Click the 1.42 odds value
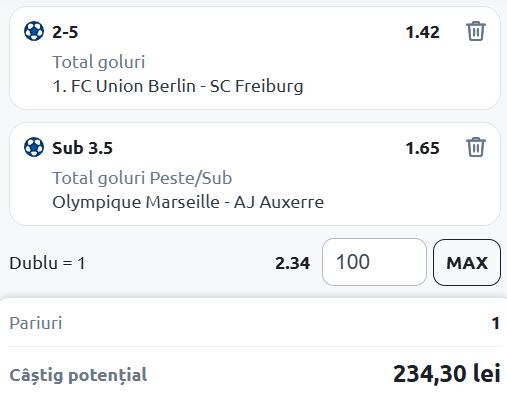Screen dimensions: 507x400 (x=423, y=32)
